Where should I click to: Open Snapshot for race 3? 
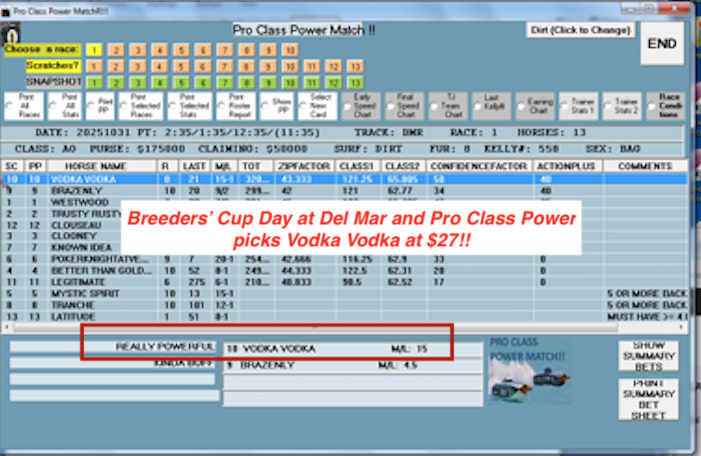pos(137,82)
